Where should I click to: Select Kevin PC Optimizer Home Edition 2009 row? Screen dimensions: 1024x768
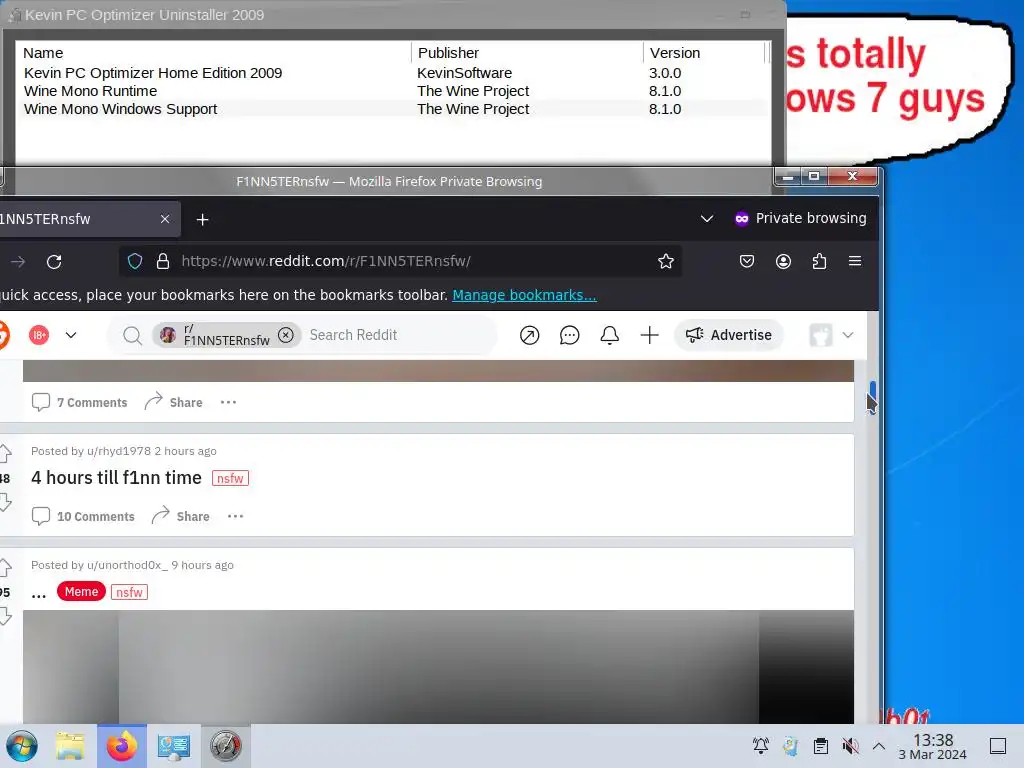392,73
